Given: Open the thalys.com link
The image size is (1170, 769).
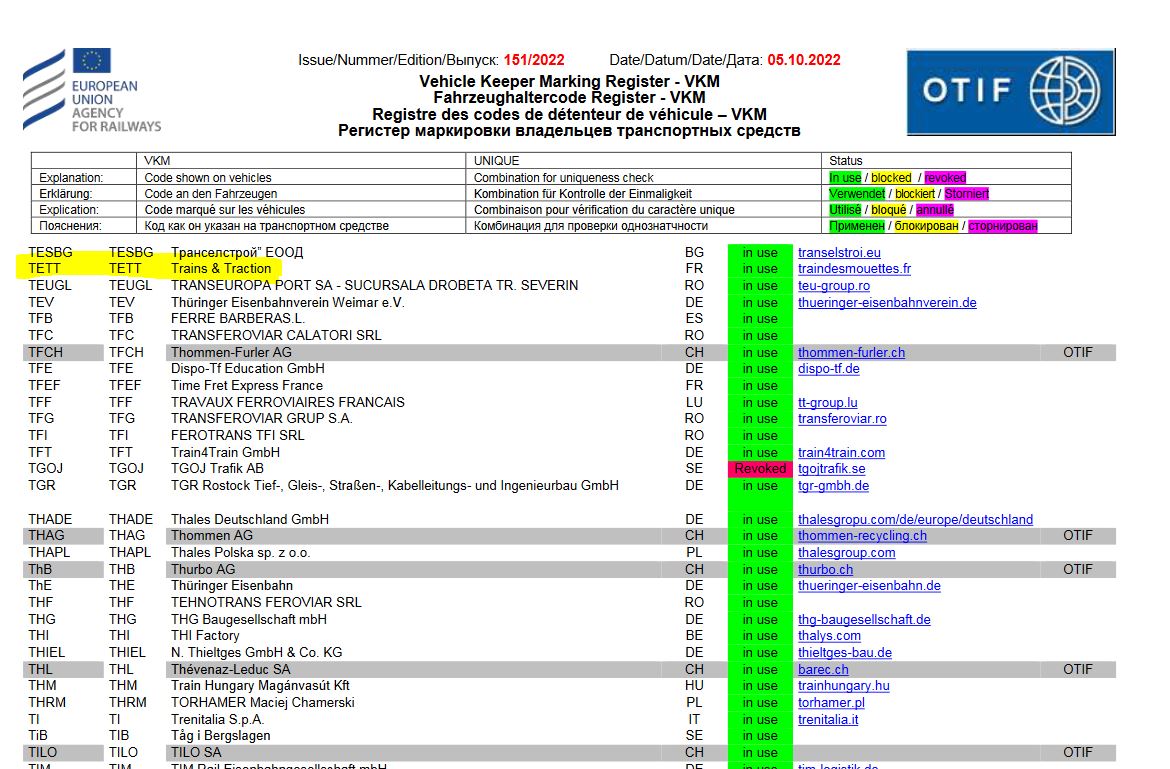Looking at the screenshot, I should (x=829, y=635).
